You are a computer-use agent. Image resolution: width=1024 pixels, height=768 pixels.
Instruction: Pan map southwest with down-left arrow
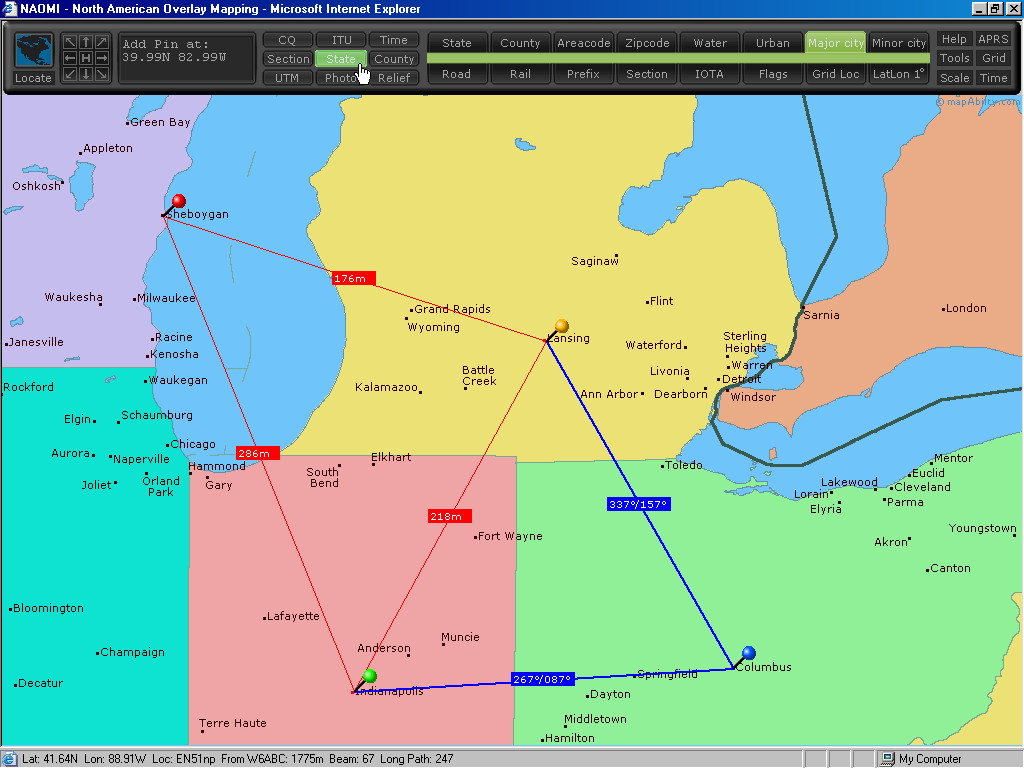coord(71,74)
